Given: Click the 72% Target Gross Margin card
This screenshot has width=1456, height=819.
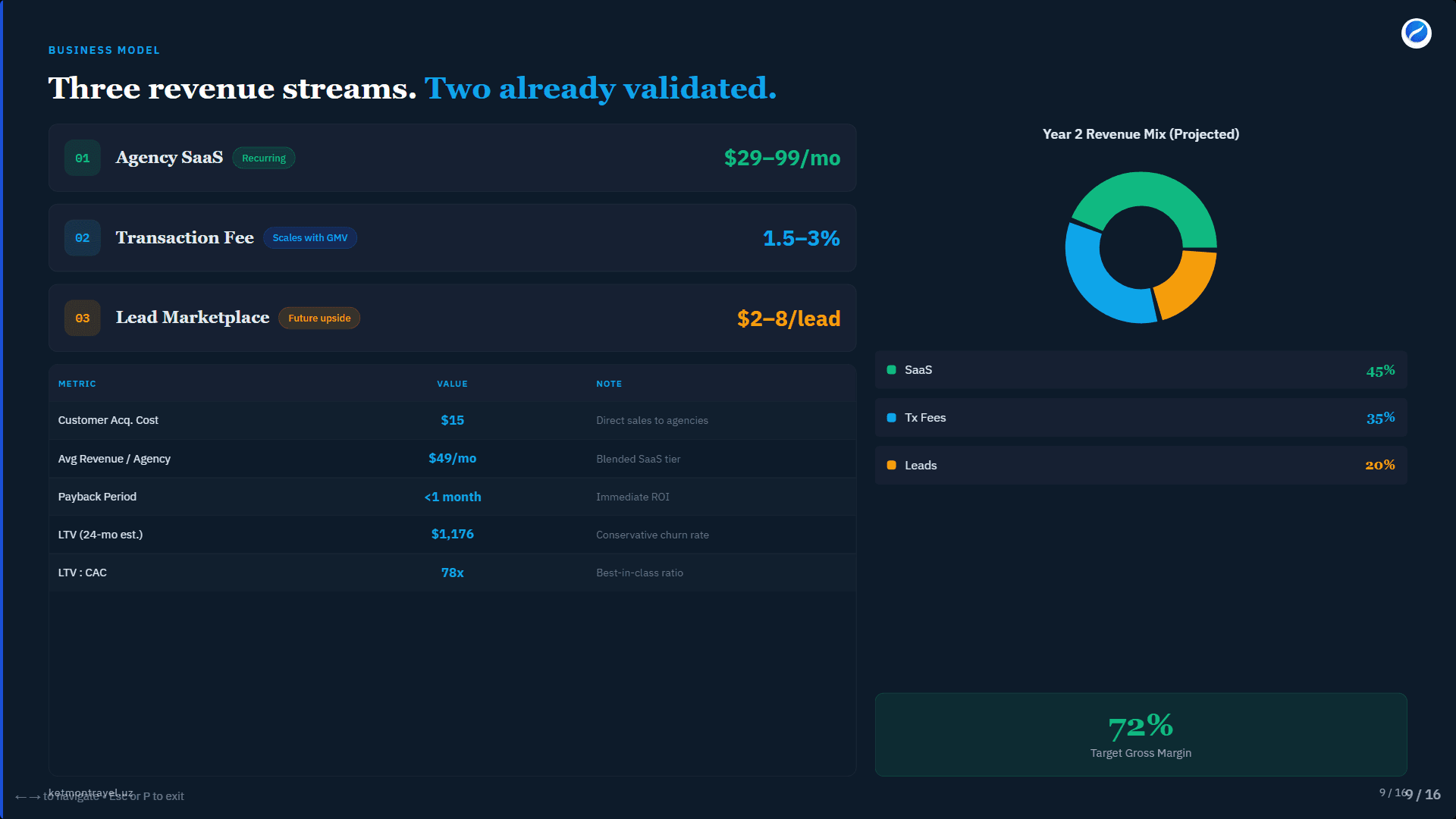Looking at the screenshot, I should (1141, 734).
